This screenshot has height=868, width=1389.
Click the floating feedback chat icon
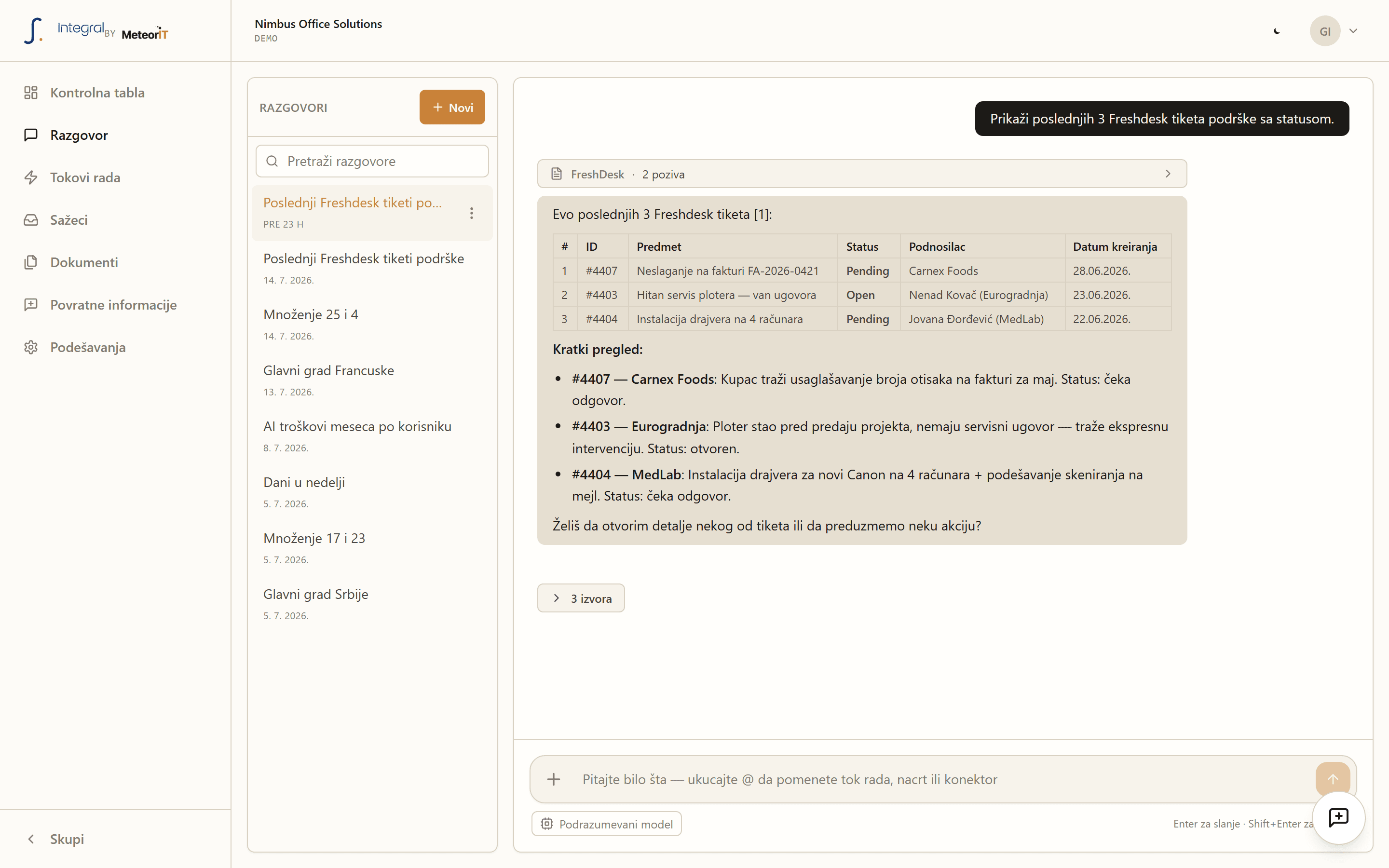coord(1338,817)
